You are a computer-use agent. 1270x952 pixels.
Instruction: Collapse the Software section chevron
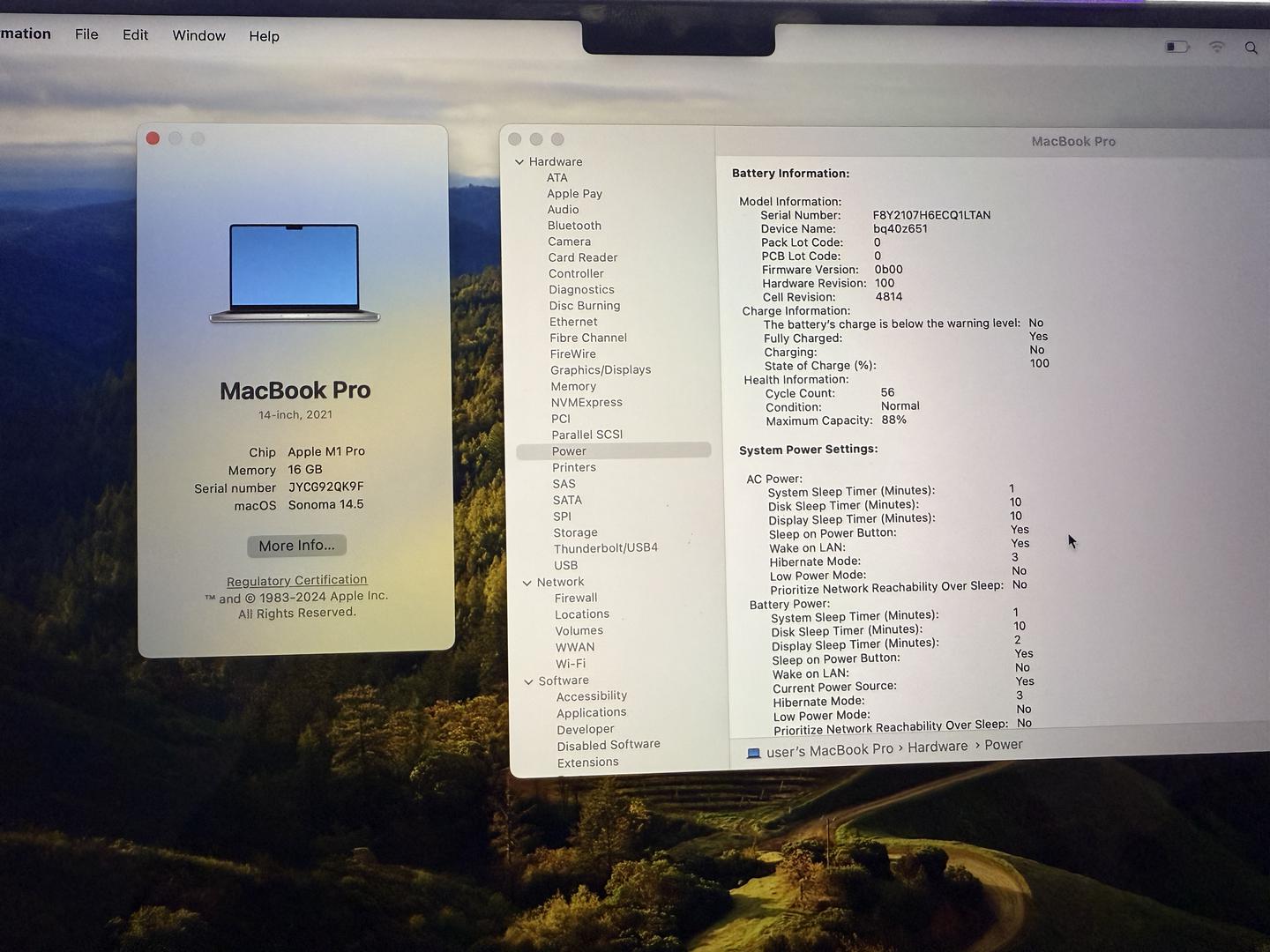tap(528, 681)
